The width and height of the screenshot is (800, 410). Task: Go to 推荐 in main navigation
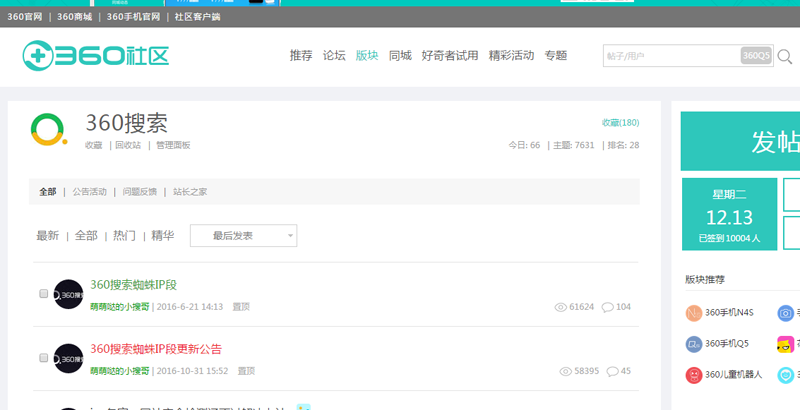(301, 56)
